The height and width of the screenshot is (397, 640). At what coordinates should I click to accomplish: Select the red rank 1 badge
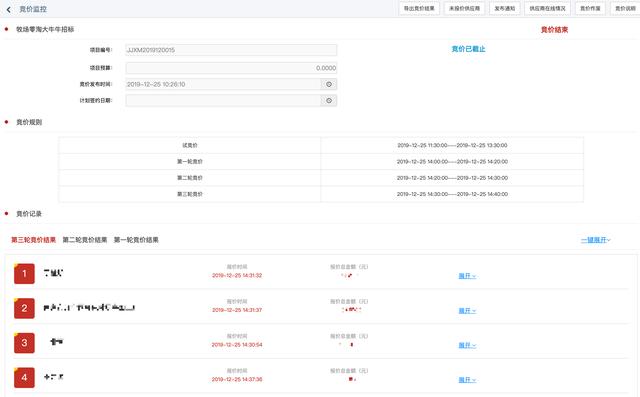click(x=24, y=273)
